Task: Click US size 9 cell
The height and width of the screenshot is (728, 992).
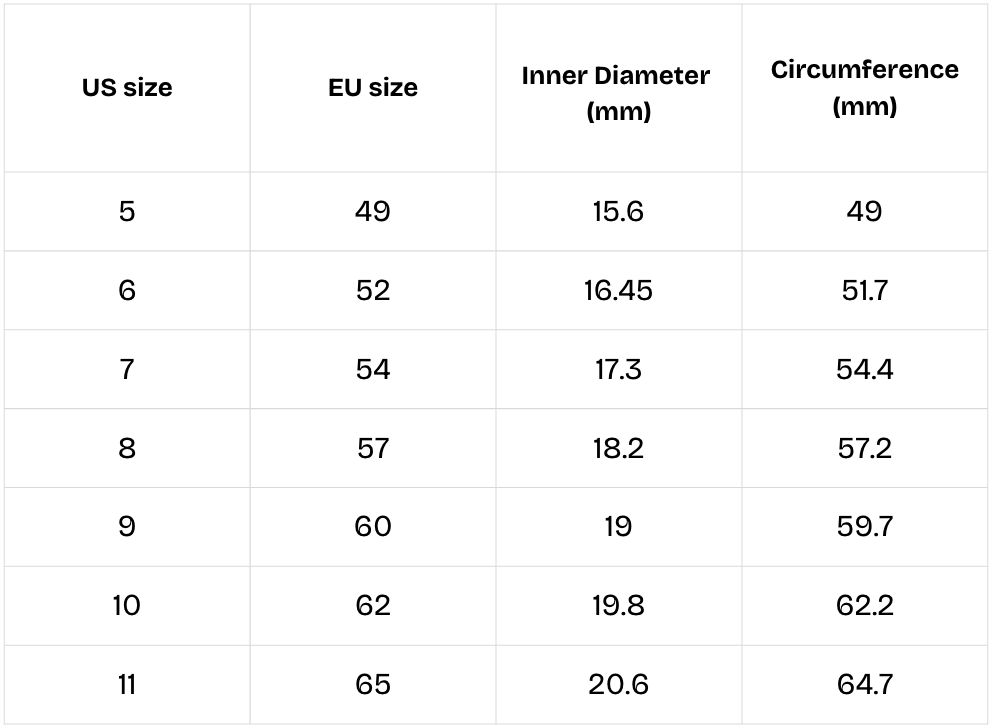Action: point(127,527)
